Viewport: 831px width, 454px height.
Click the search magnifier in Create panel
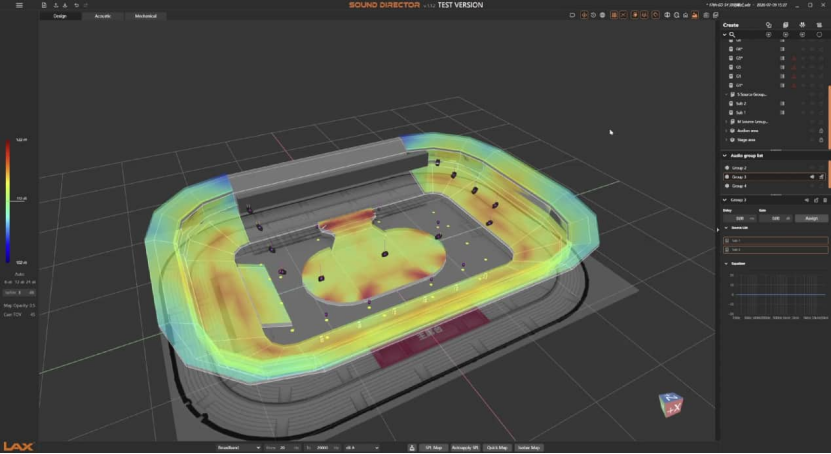point(732,34)
